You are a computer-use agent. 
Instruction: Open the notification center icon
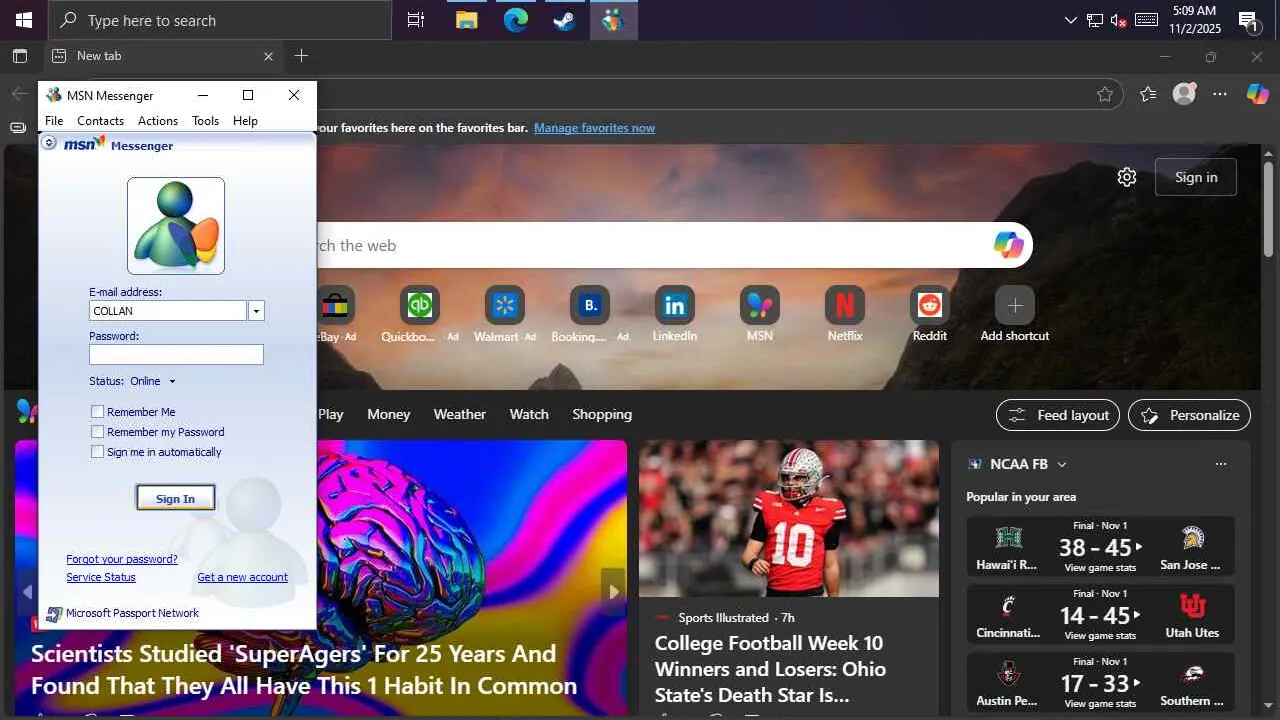1248,21
